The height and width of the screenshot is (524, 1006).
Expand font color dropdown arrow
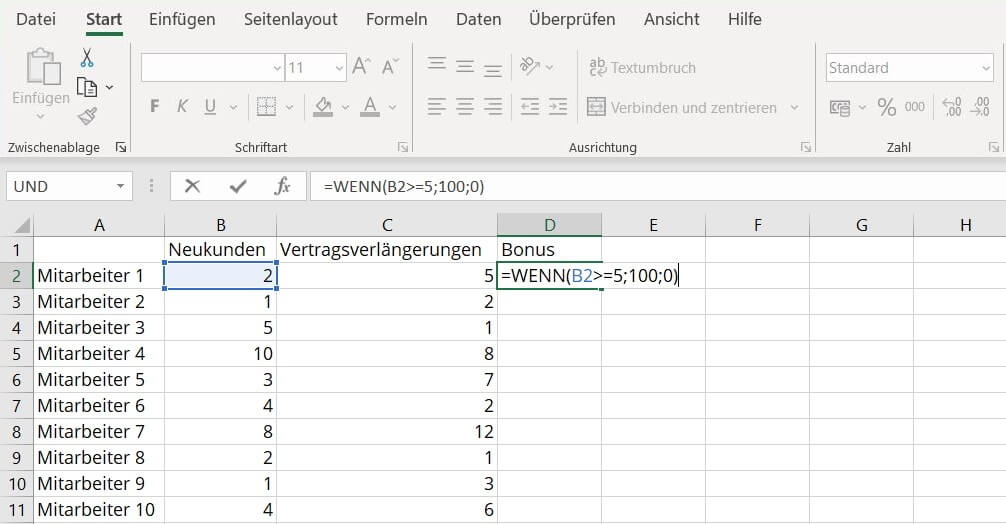pos(393,107)
